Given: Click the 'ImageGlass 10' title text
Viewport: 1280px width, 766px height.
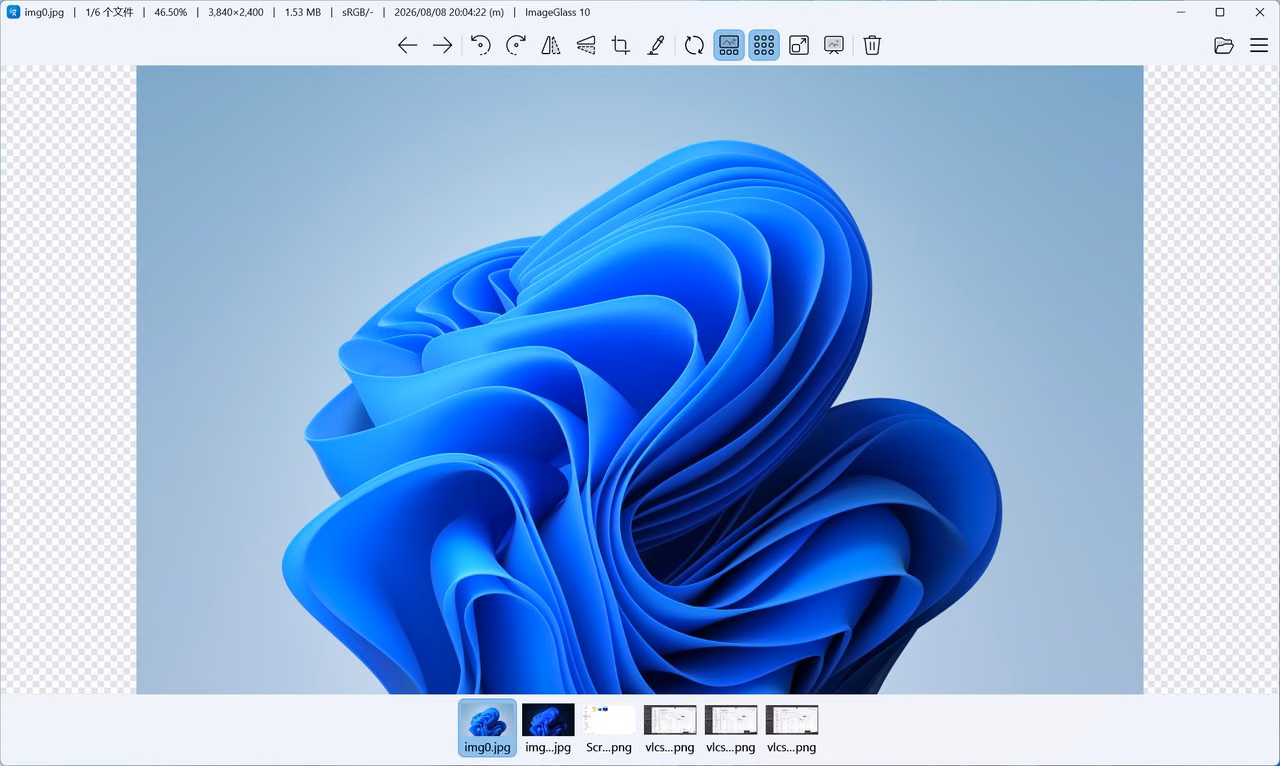Looking at the screenshot, I should coord(557,13).
